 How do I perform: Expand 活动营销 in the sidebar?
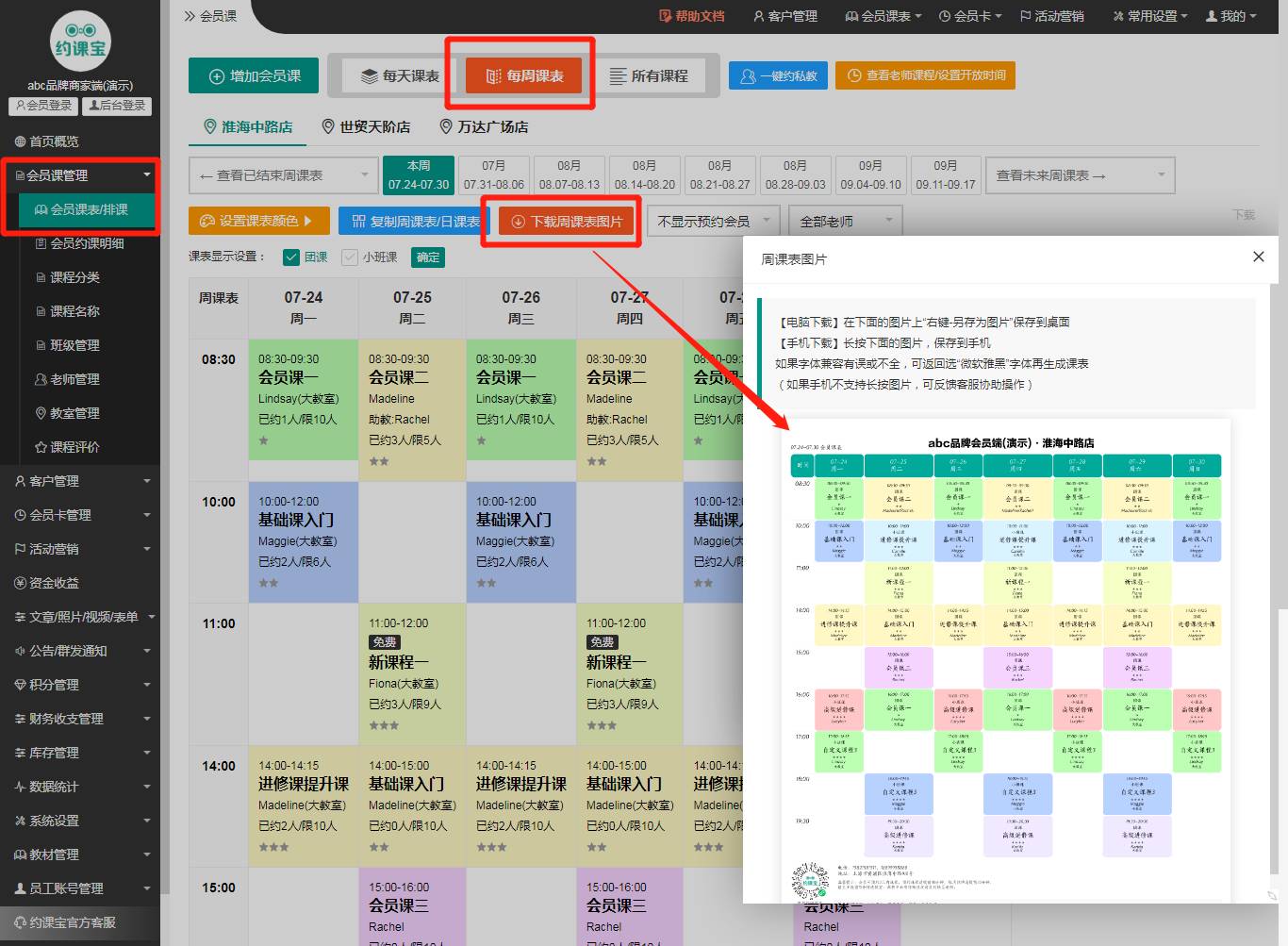(x=80, y=549)
